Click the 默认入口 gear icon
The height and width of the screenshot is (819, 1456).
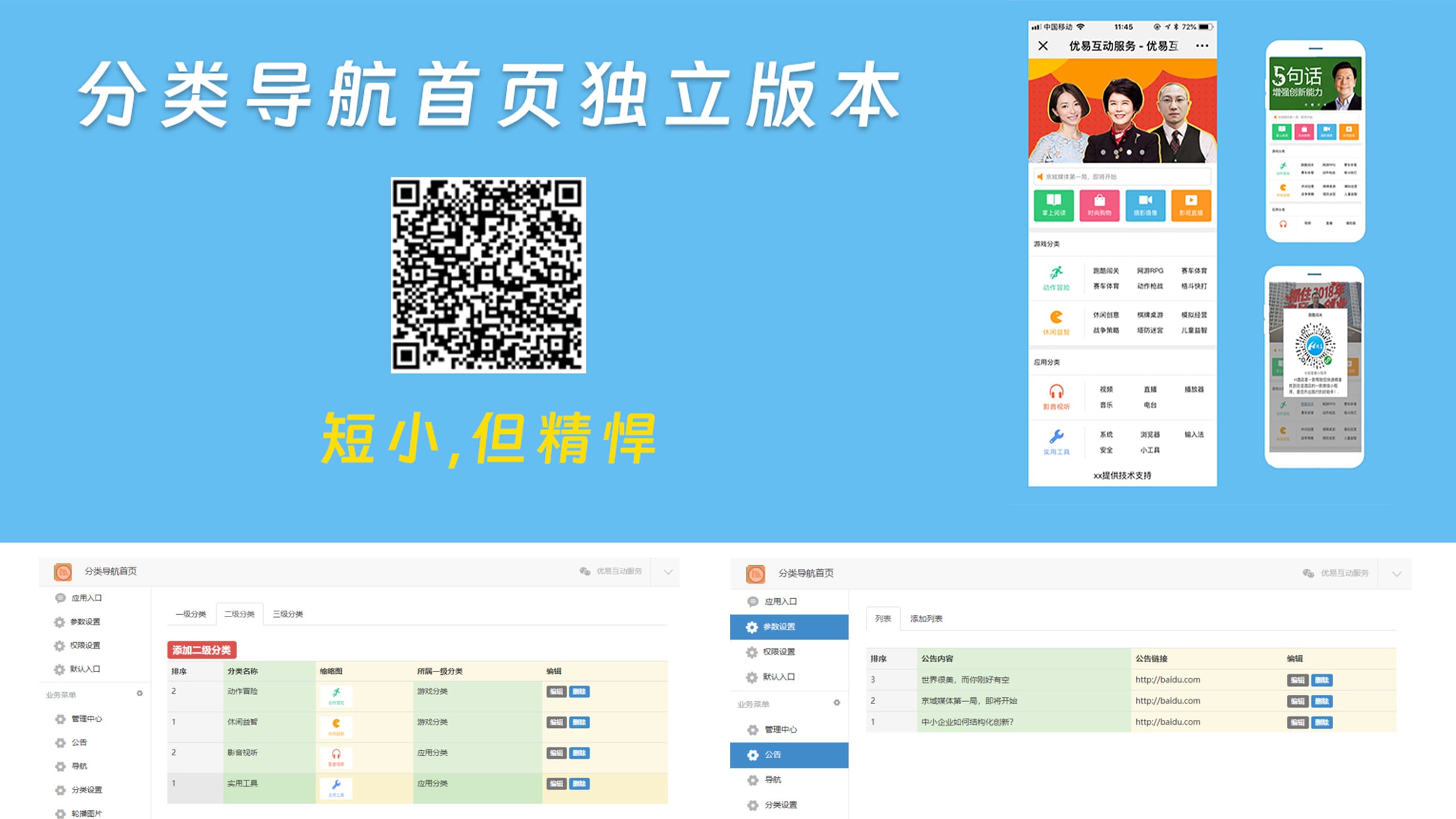60,669
